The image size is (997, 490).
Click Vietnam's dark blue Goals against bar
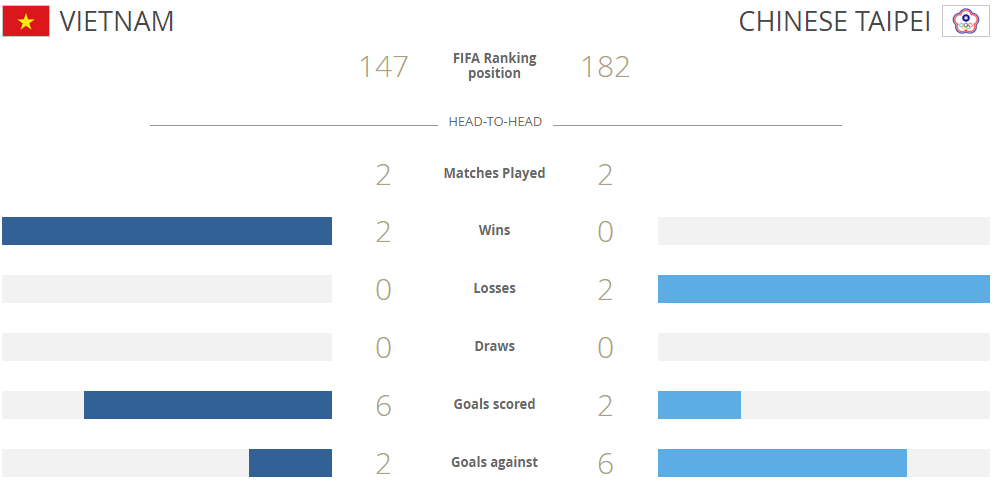pos(290,463)
